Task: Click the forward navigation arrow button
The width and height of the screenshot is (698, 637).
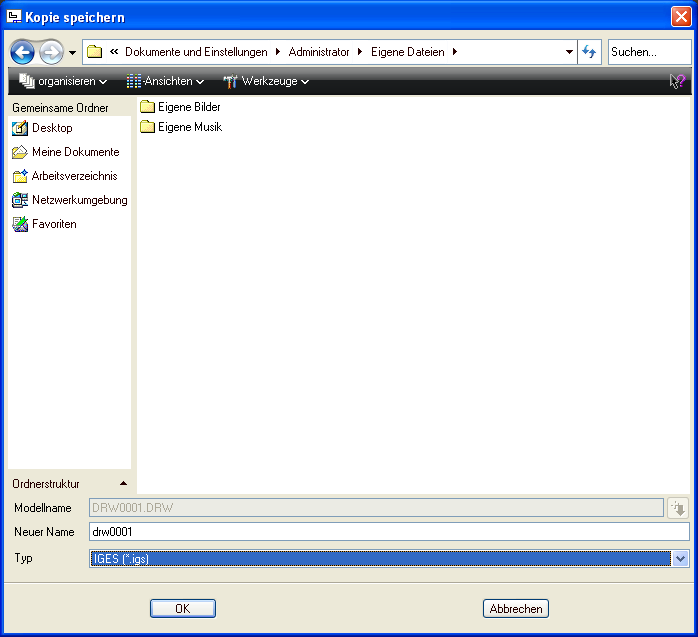Action: [50, 52]
